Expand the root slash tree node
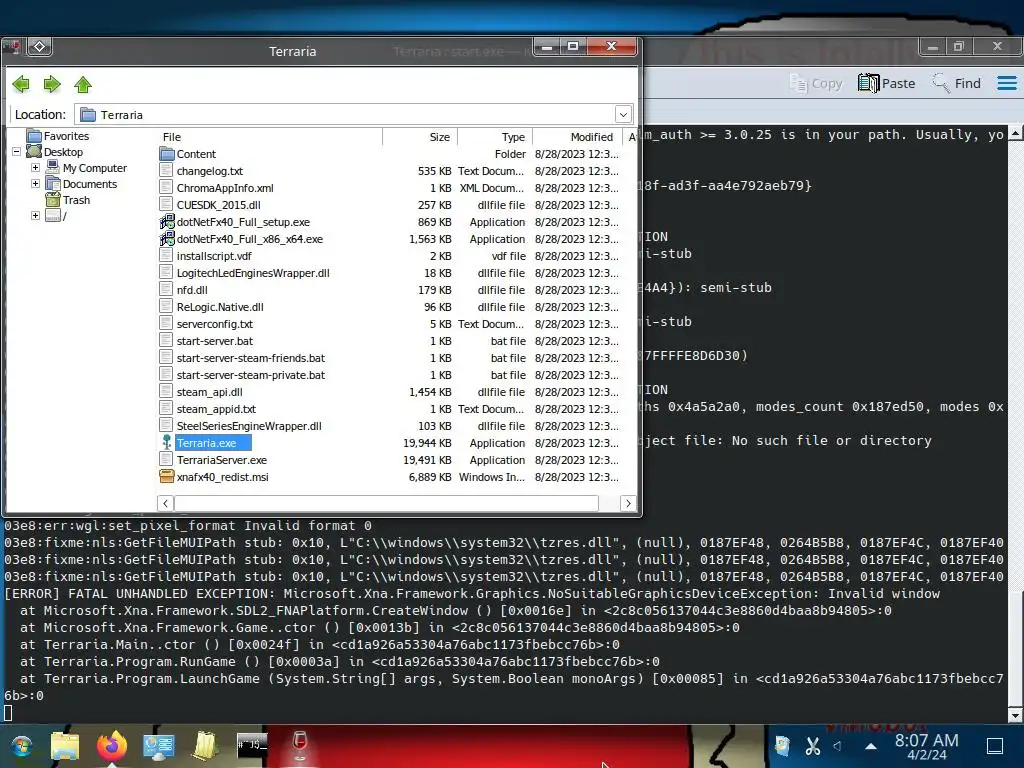 [35, 216]
